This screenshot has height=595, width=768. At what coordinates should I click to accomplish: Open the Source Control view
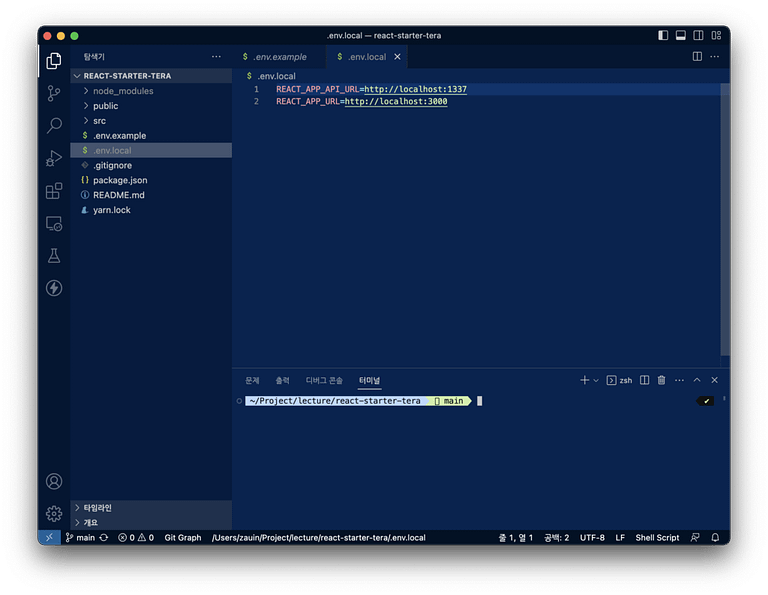coord(54,93)
